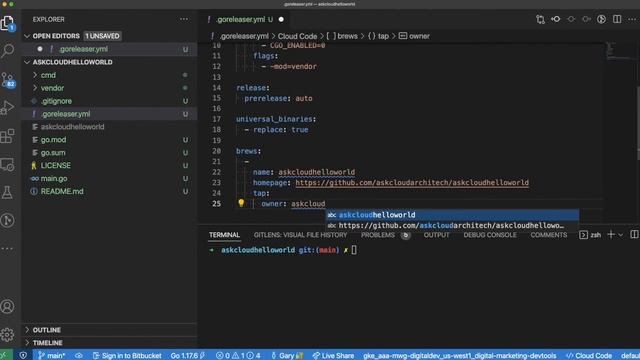
Task: Click Sign in to Bitbucket
Action: click(x=127, y=356)
